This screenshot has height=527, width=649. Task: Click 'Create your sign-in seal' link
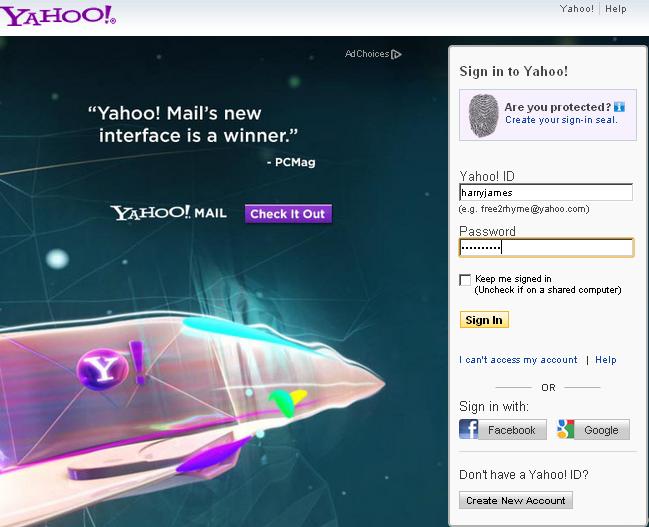[561, 120]
